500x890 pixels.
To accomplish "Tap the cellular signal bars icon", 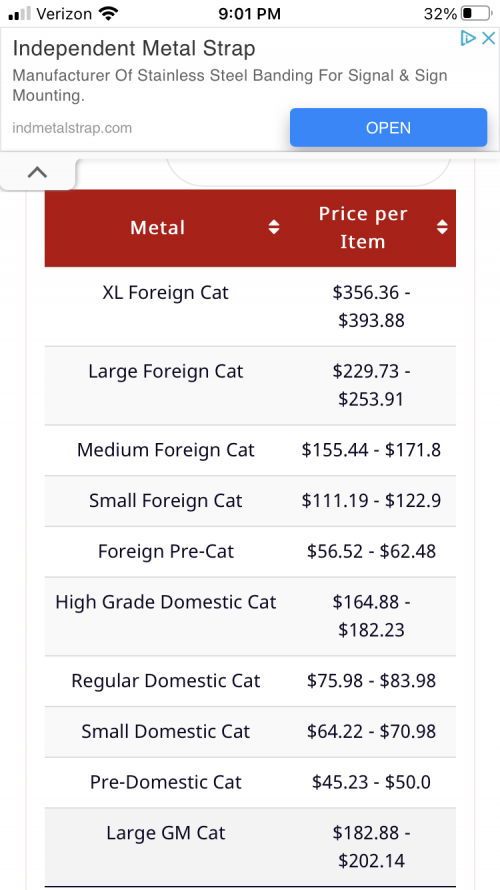I will (20, 14).
